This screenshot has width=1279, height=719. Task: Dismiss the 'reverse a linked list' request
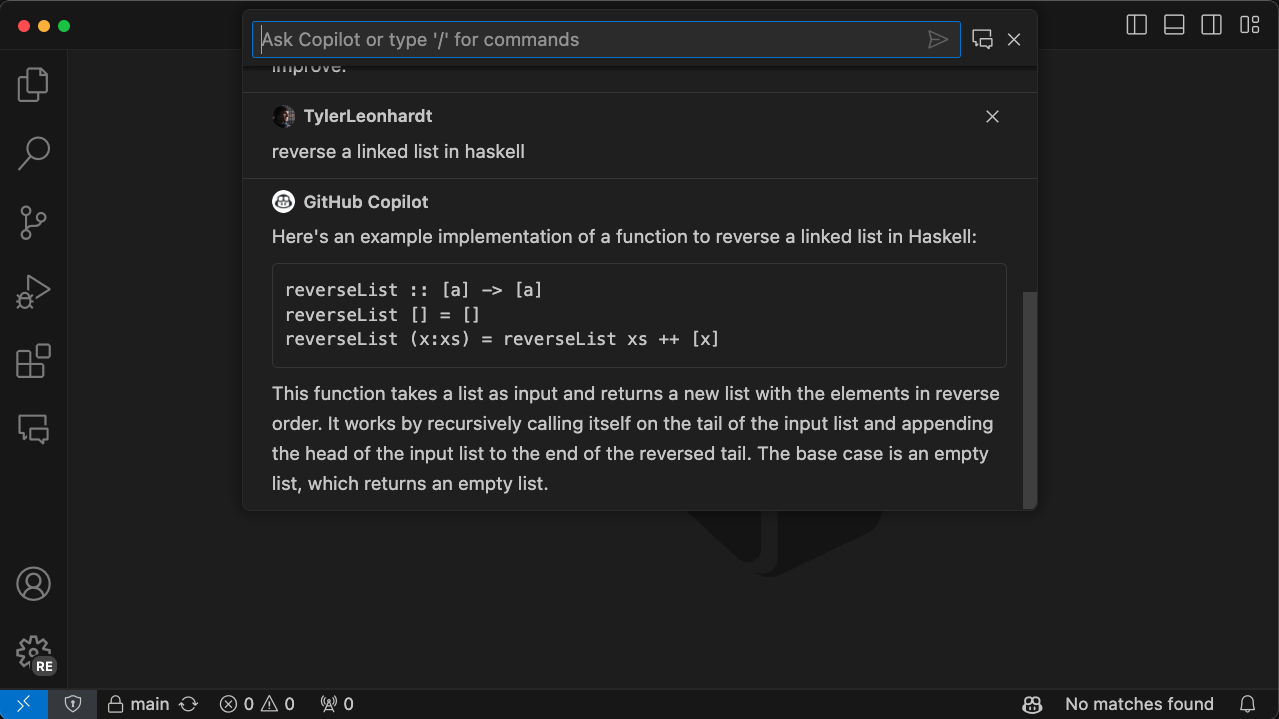(992, 116)
